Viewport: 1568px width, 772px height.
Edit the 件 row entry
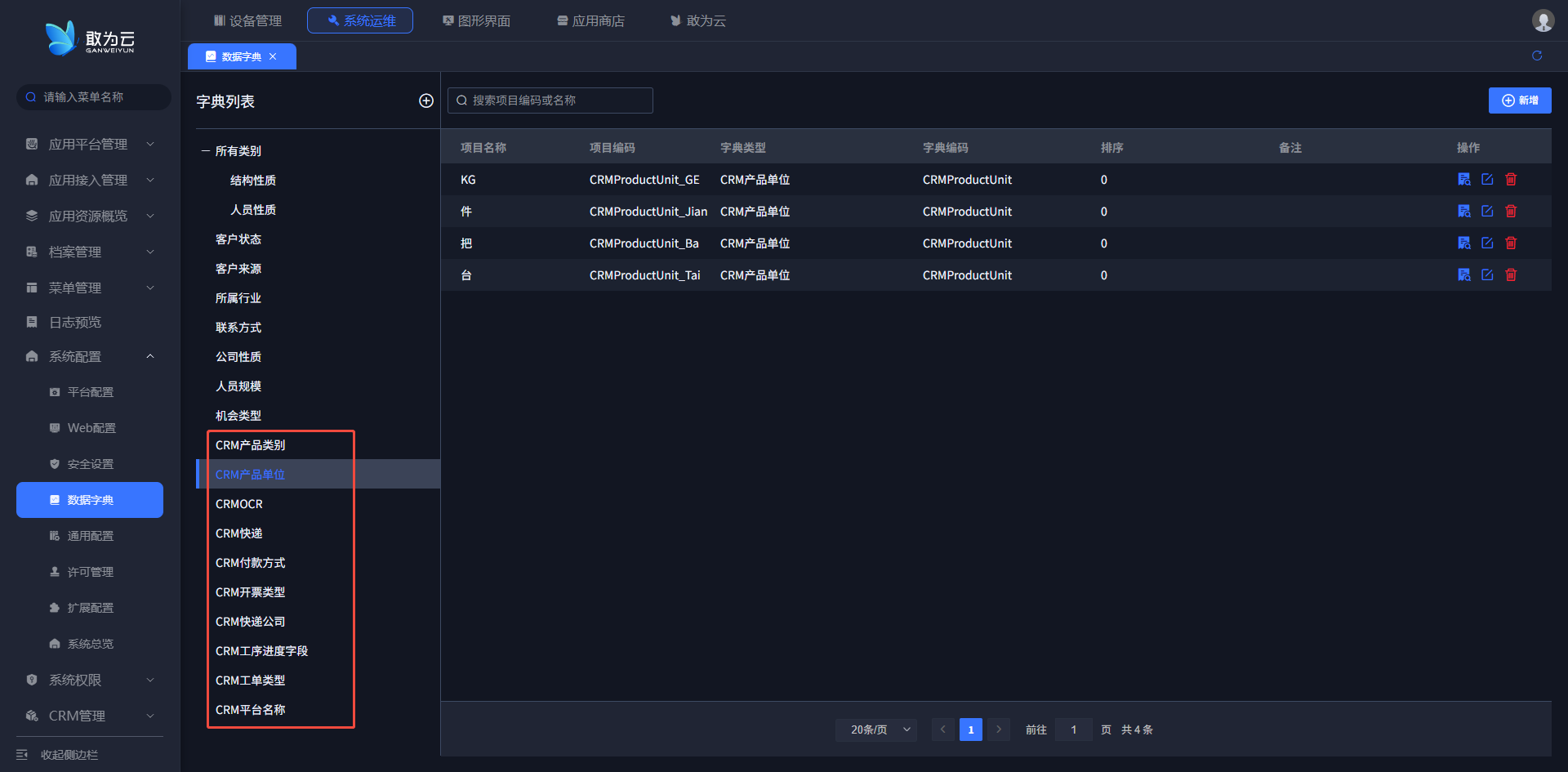click(x=1487, y=212)
